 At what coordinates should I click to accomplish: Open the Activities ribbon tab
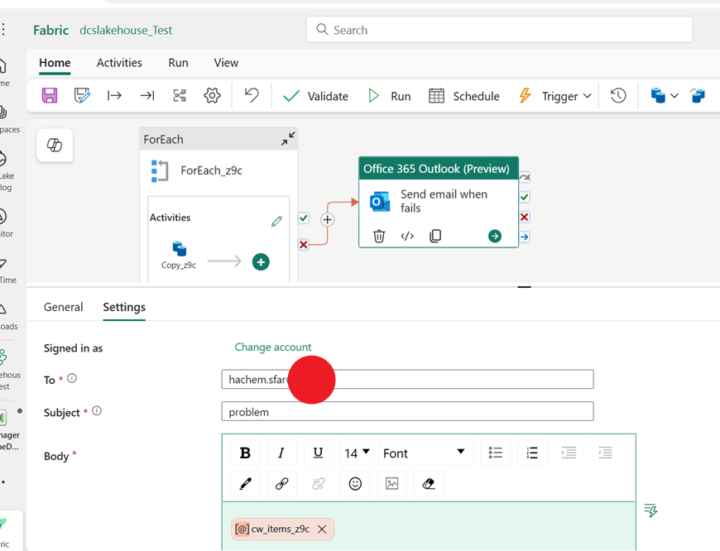[x=119, y=63]
